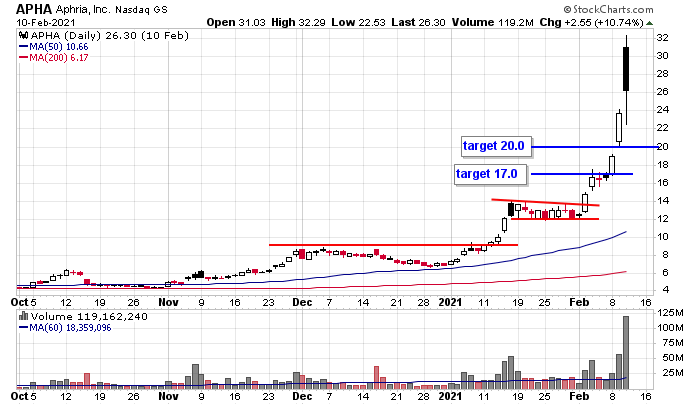Click the target 17.0 annotation label

point(490,174)
